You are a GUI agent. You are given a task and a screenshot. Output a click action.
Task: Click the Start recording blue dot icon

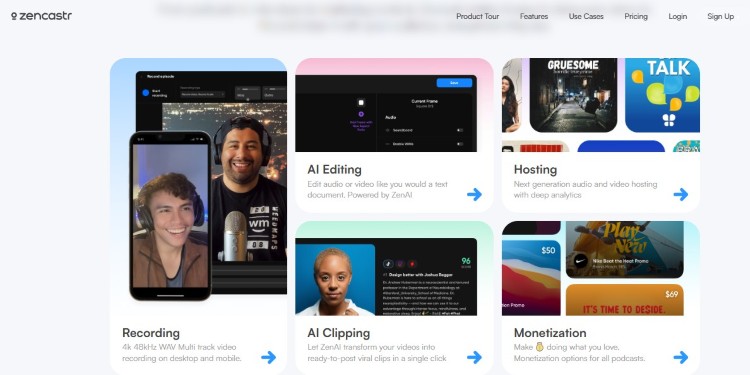coord(146,93)
